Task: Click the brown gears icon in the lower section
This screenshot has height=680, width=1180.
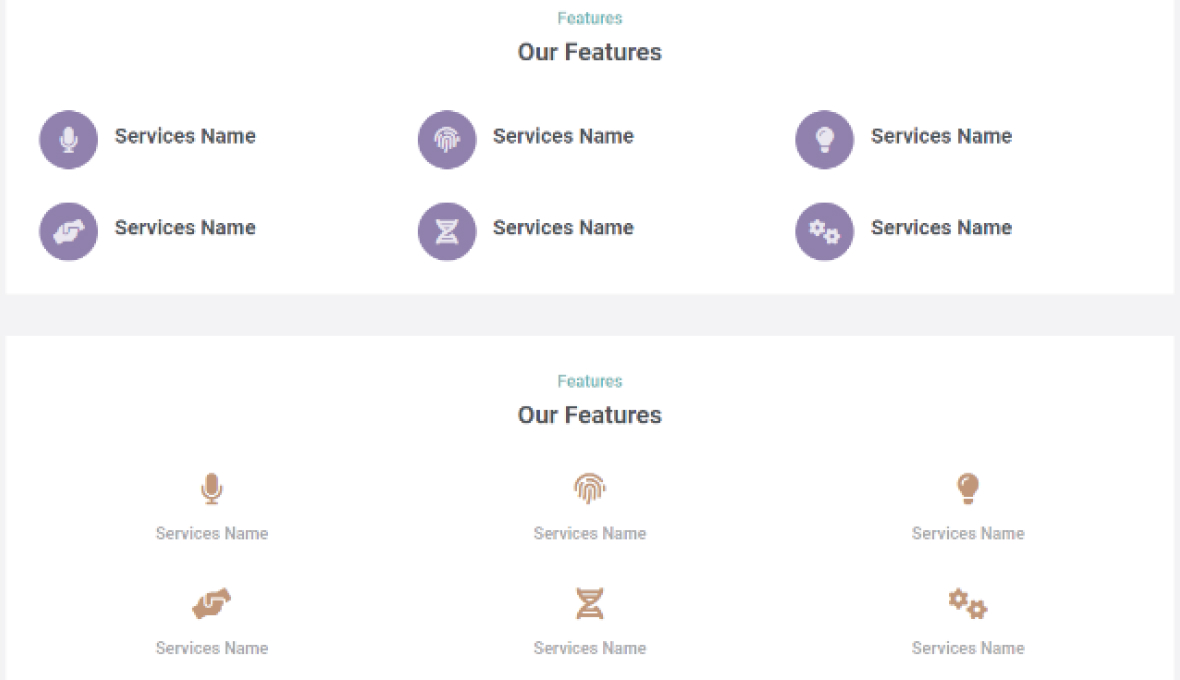Action: tap(967, 604)
